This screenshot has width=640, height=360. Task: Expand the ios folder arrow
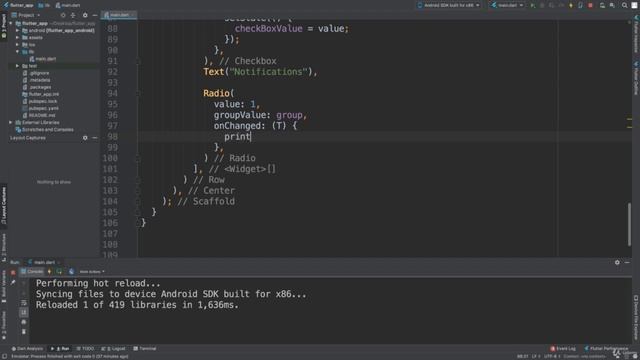pyautogui.click(x=18, y=44)
